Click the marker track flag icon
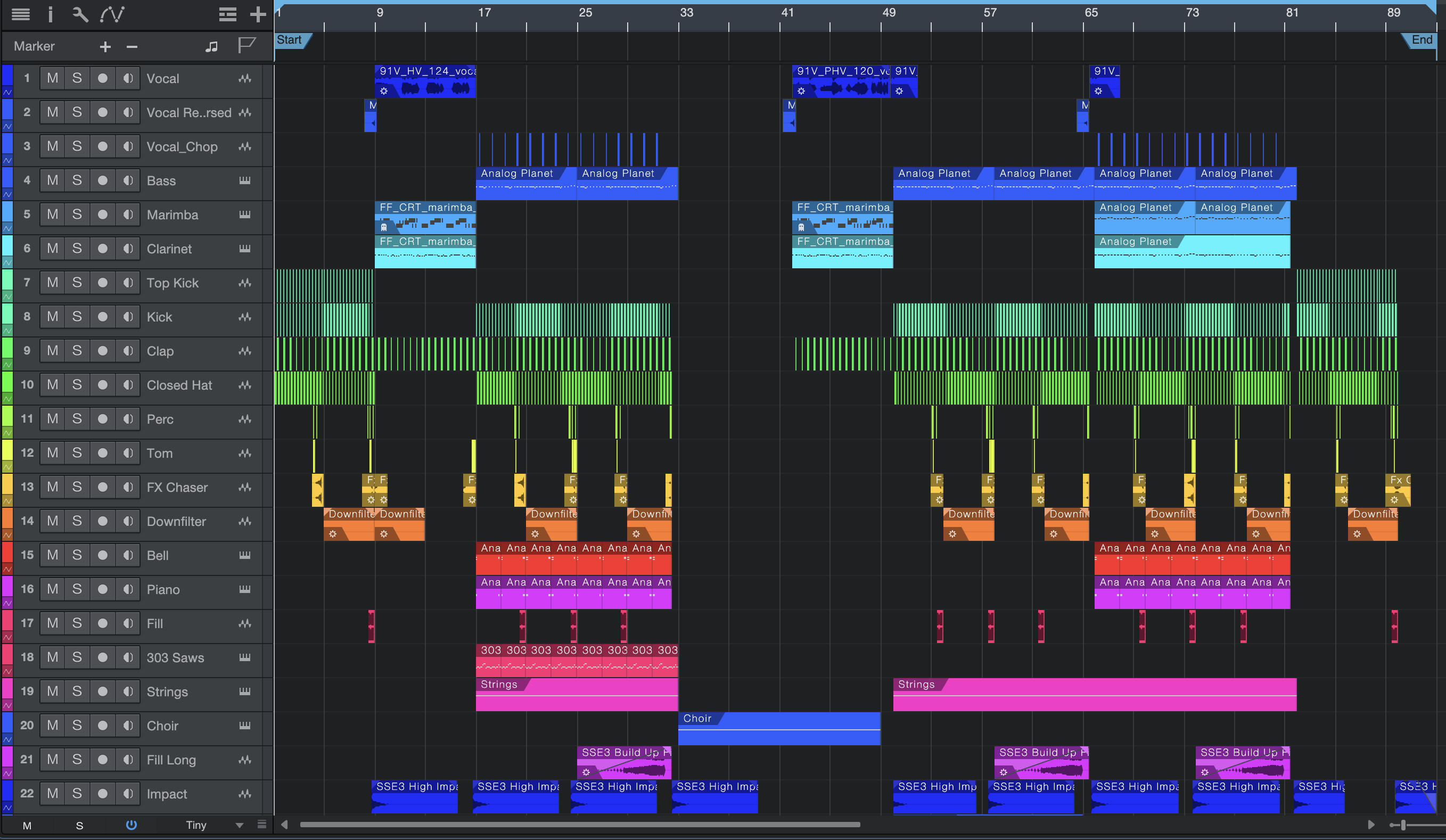1446x840 pixels. tap(246, 45)
